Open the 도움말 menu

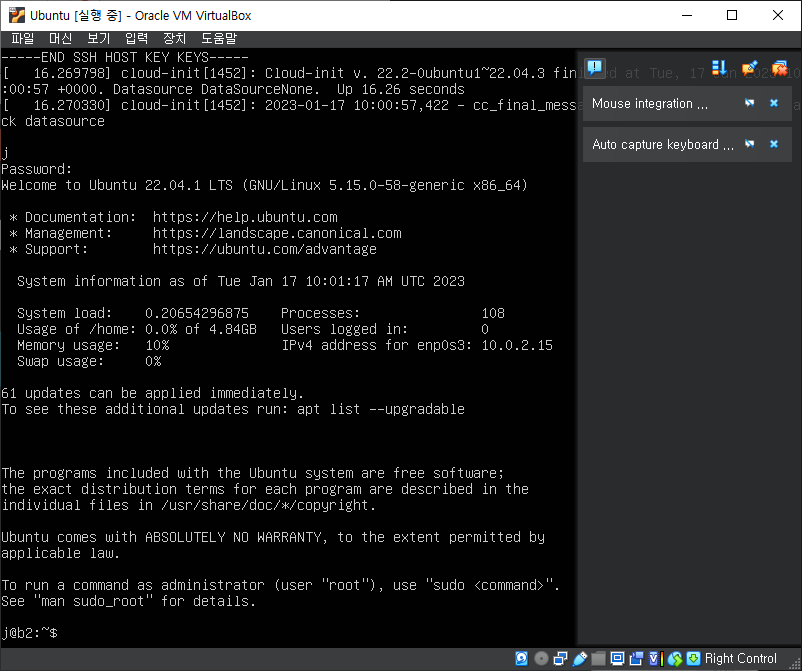click(x=219, y=38)
